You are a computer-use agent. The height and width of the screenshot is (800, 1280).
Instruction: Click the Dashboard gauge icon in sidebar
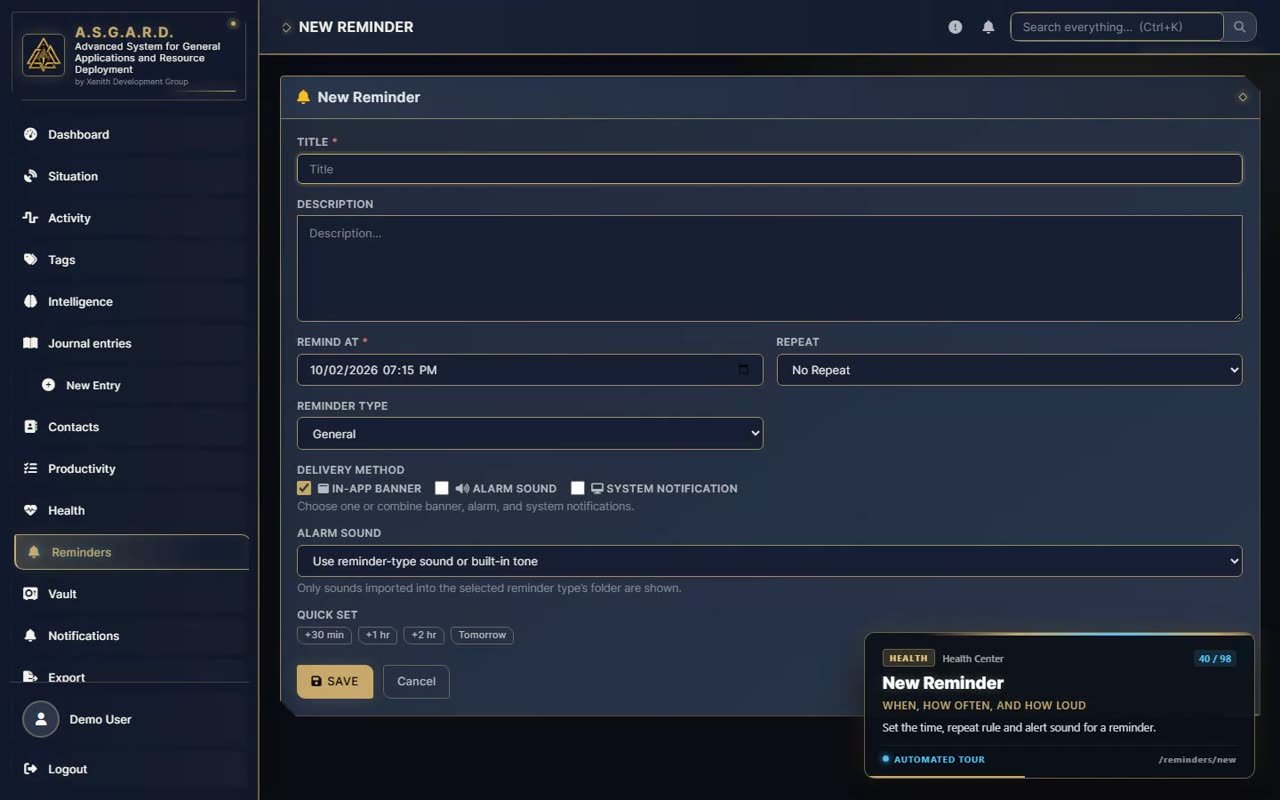pos(30,134)
